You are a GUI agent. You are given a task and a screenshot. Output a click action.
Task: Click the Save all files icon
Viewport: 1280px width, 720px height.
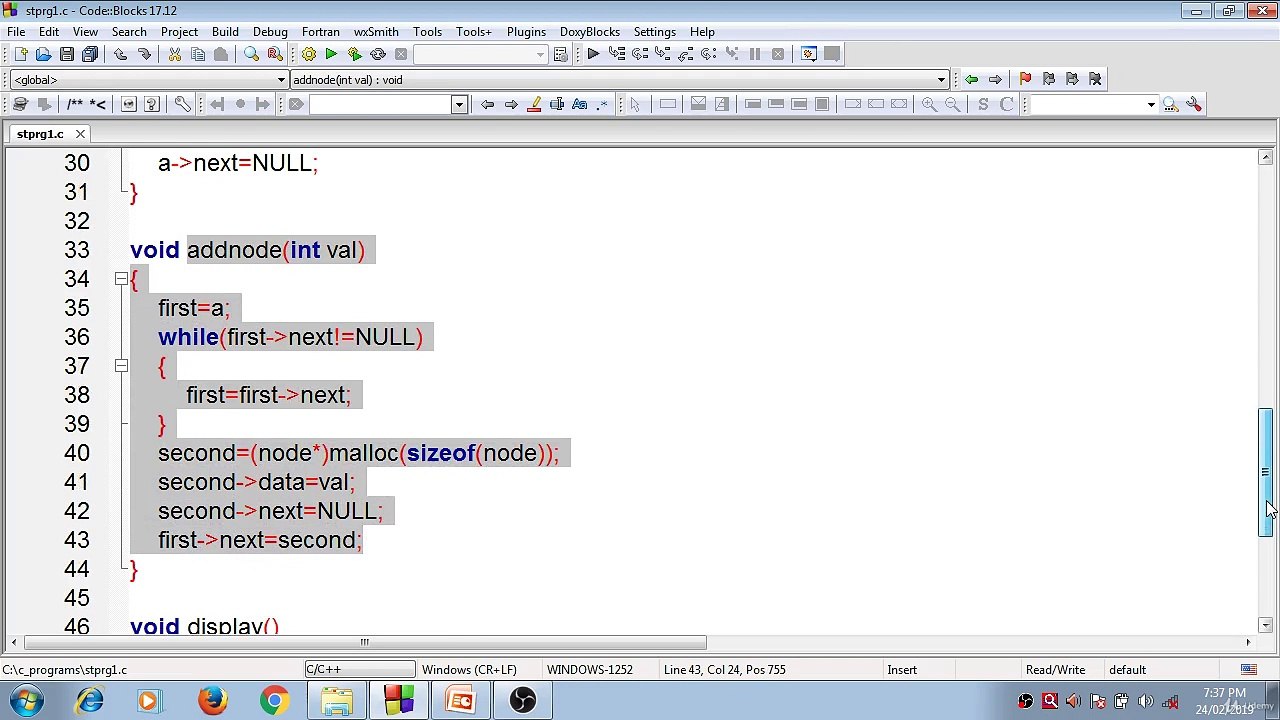pyautogui.click(x=89, y=54)
